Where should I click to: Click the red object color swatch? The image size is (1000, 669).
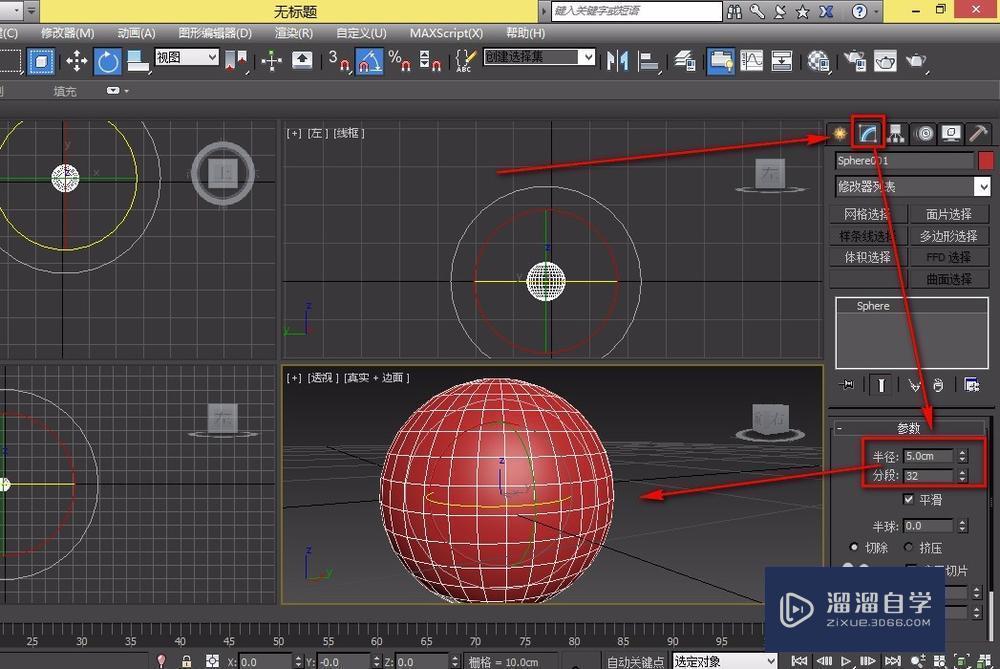point(983,160)
